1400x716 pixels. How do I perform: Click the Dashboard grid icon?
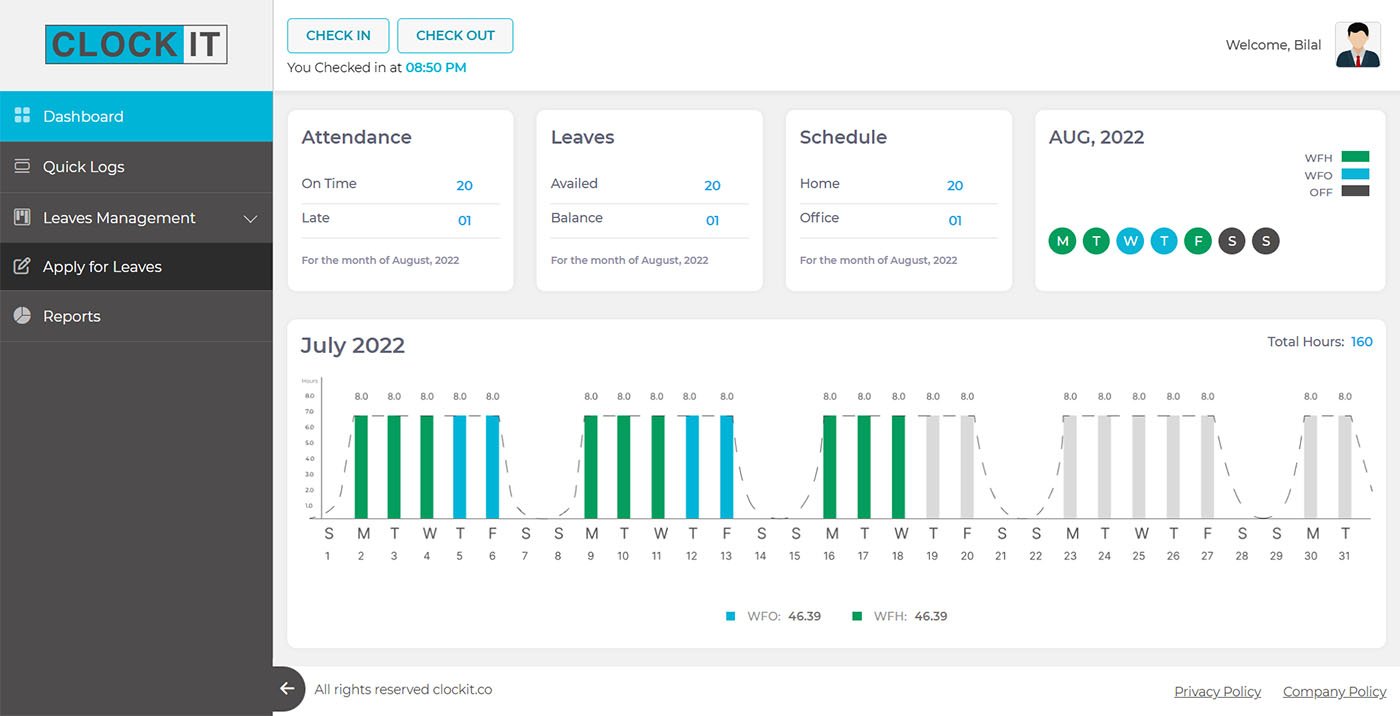(x=22, y=116)
